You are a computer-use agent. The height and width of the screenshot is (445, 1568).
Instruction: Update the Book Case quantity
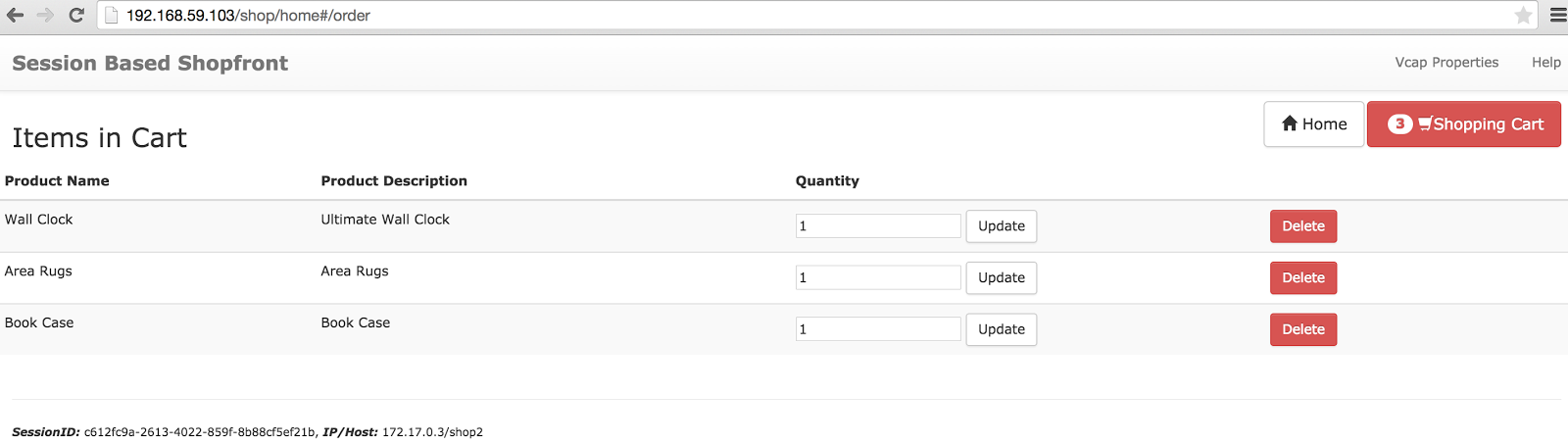click(x=1001, y=330)
